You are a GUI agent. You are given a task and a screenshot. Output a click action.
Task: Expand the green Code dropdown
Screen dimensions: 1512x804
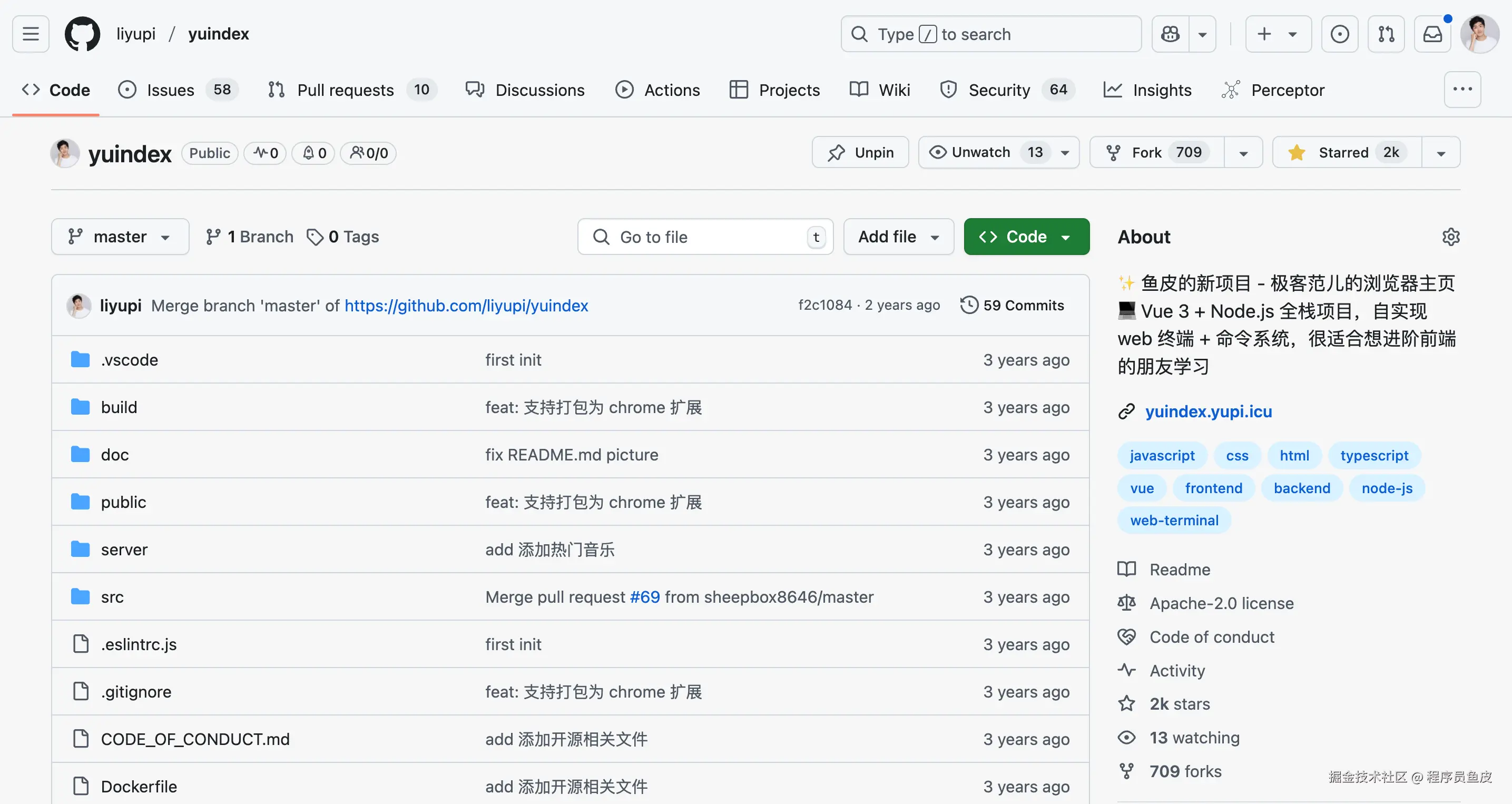1026,237
